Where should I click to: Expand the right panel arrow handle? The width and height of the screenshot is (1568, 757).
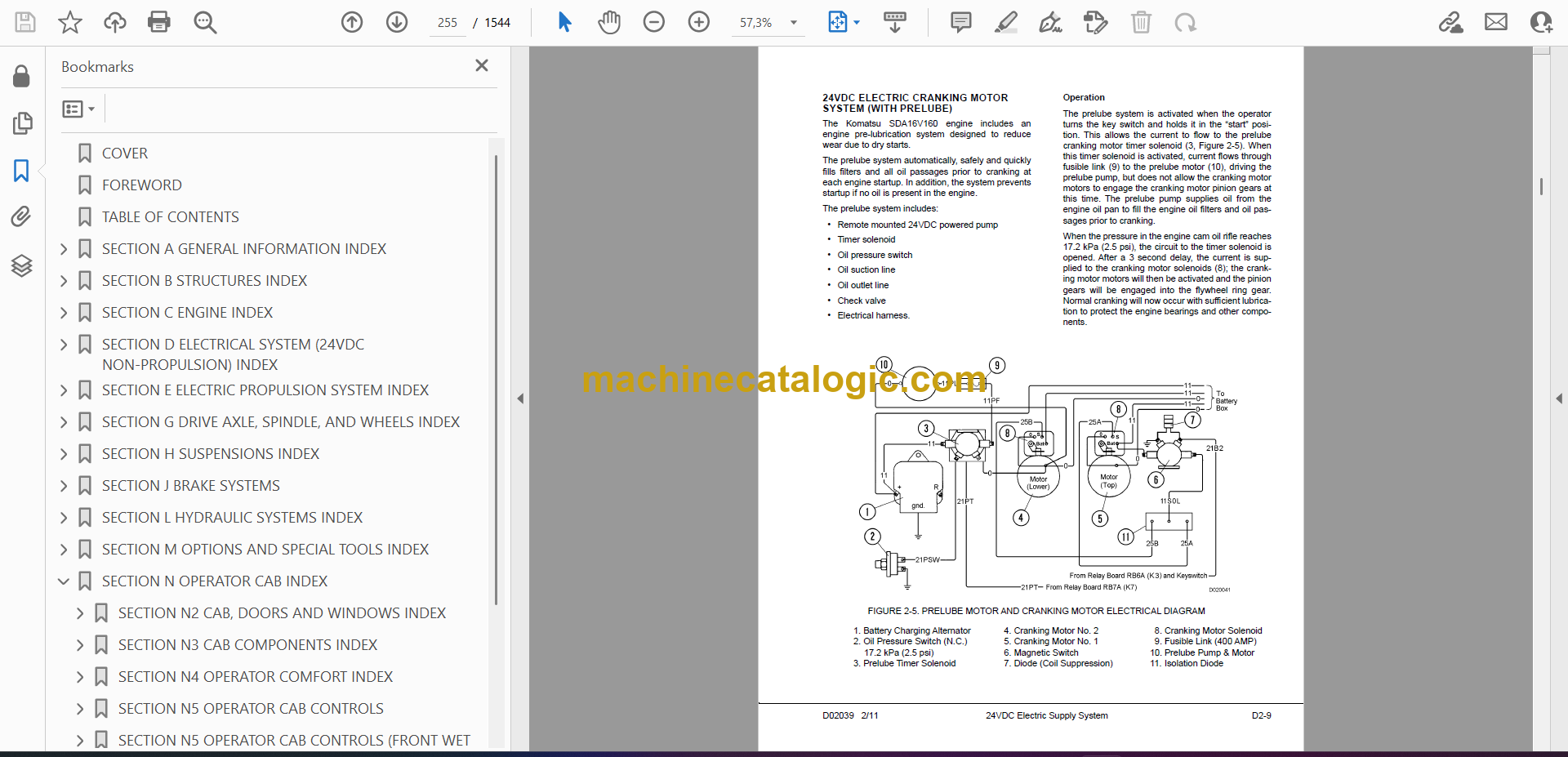point(1559,399)
